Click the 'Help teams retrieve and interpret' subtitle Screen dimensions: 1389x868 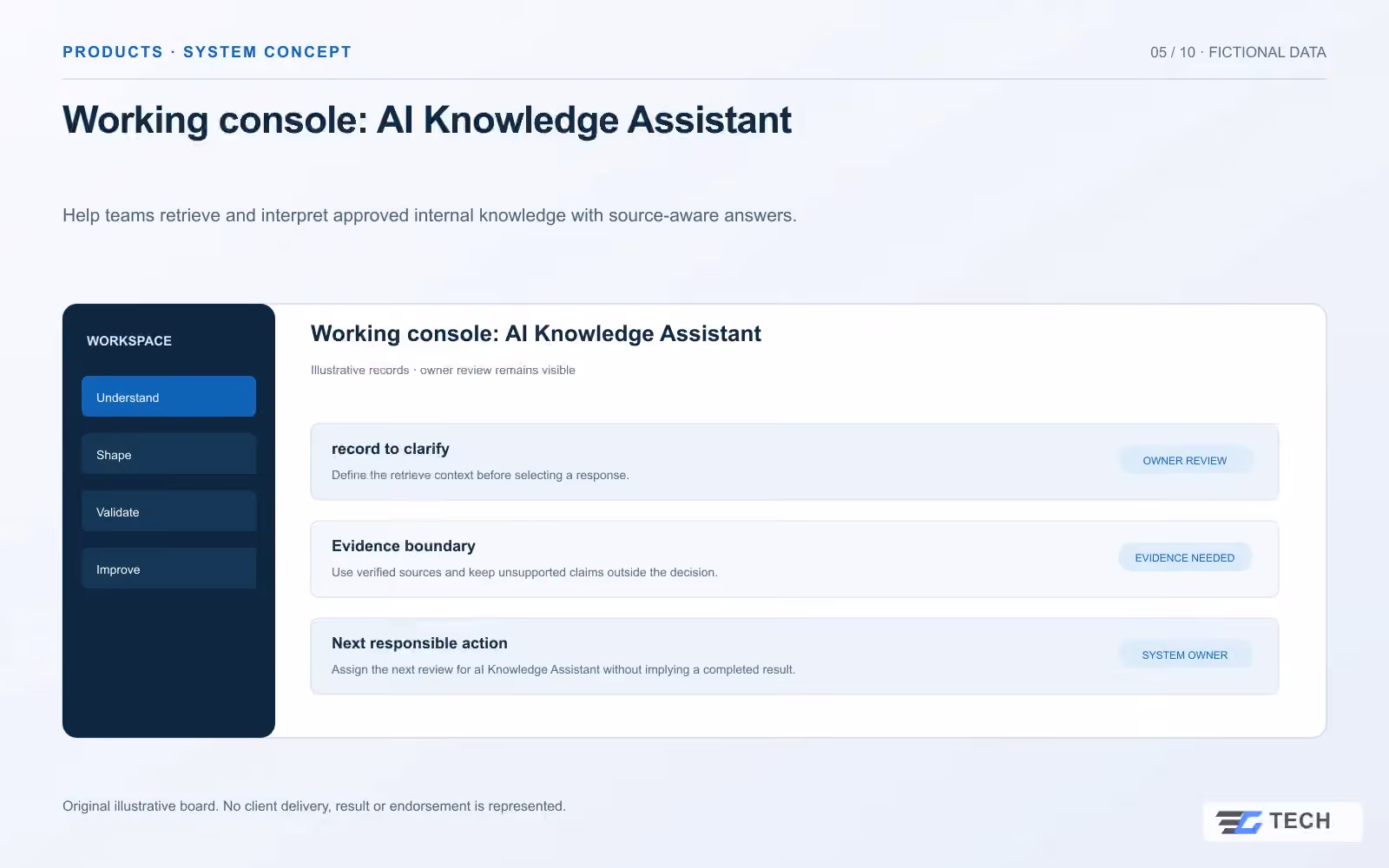pos(430,215)
